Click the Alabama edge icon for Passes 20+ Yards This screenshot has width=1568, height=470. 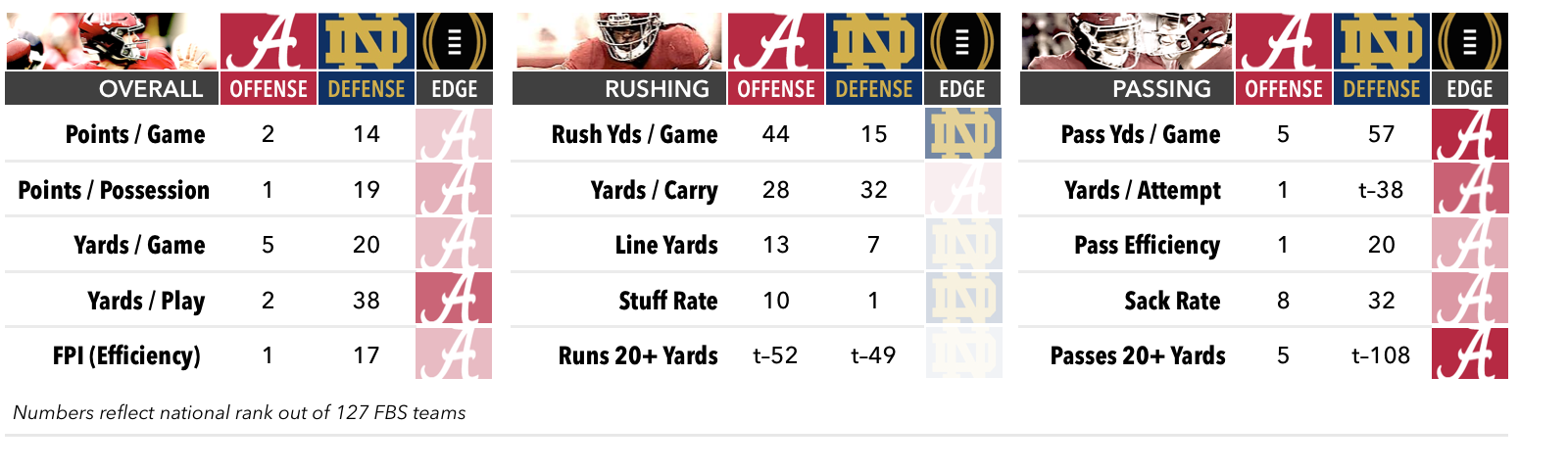(x=1470, y=353)
